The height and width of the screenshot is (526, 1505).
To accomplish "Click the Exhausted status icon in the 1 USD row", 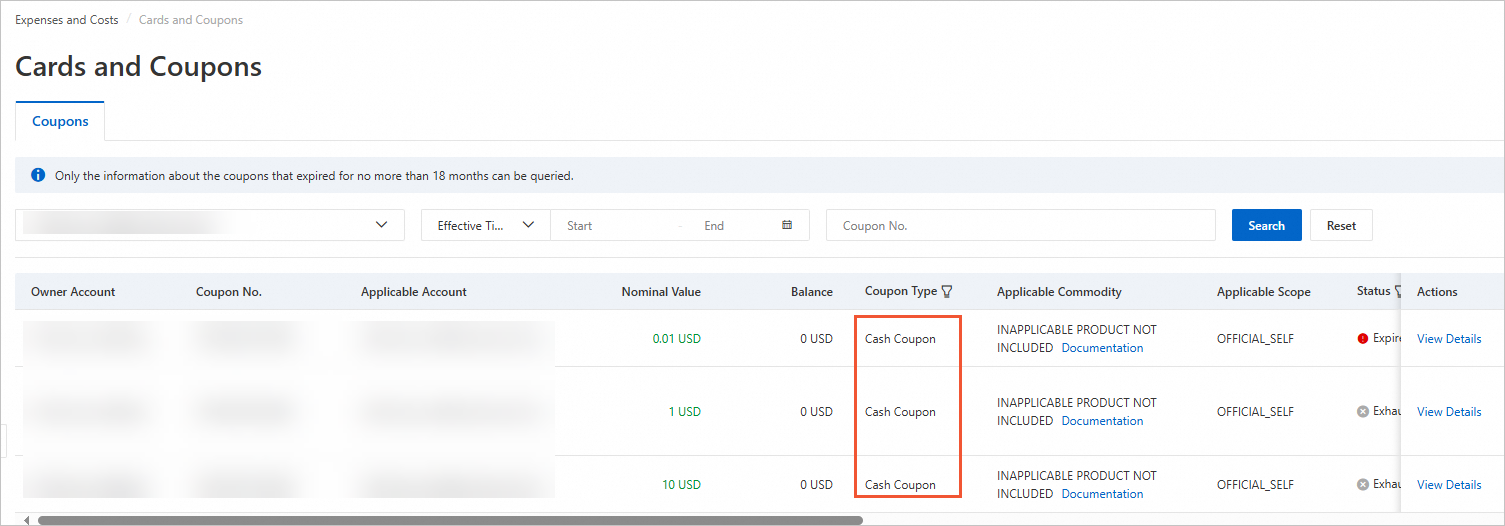I will pos(1362,411).
